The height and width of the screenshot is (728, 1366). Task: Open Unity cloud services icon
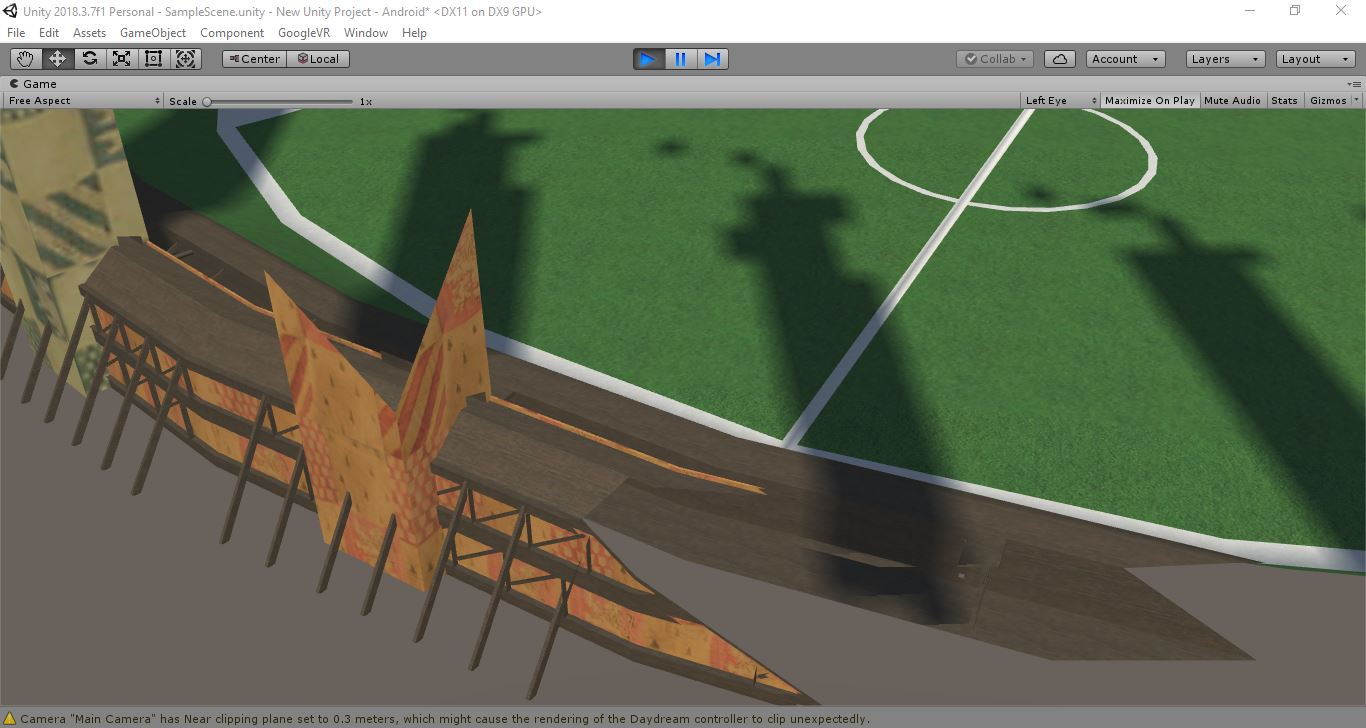pos(1059,59)
